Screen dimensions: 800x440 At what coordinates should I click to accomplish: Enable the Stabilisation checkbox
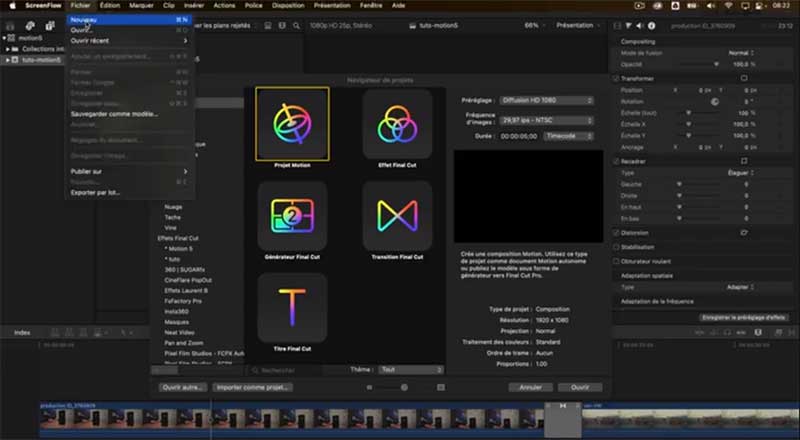[x=615, y=246]
